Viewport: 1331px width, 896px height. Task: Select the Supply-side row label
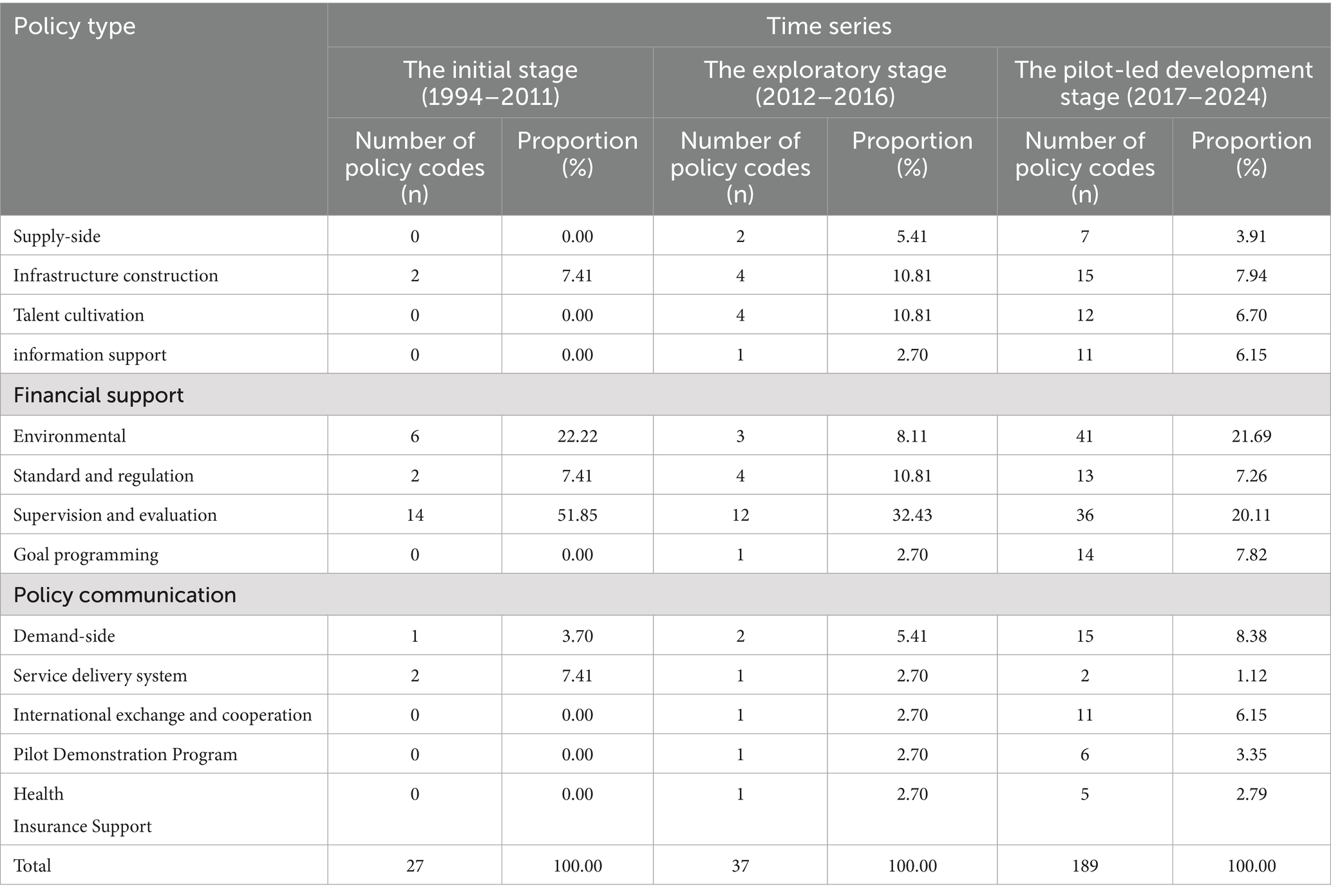[x=57, y=236]
